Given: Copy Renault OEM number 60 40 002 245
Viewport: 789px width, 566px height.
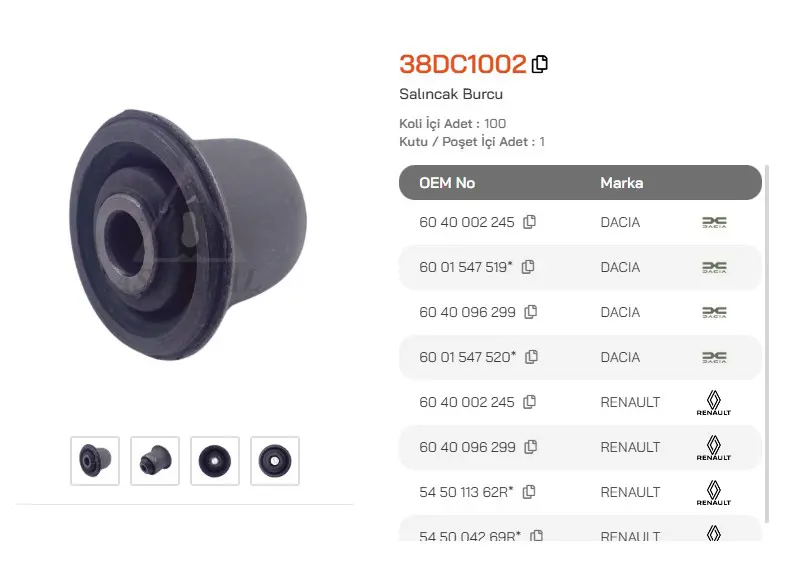Looking at the screenshot, I should click(529, 402).
